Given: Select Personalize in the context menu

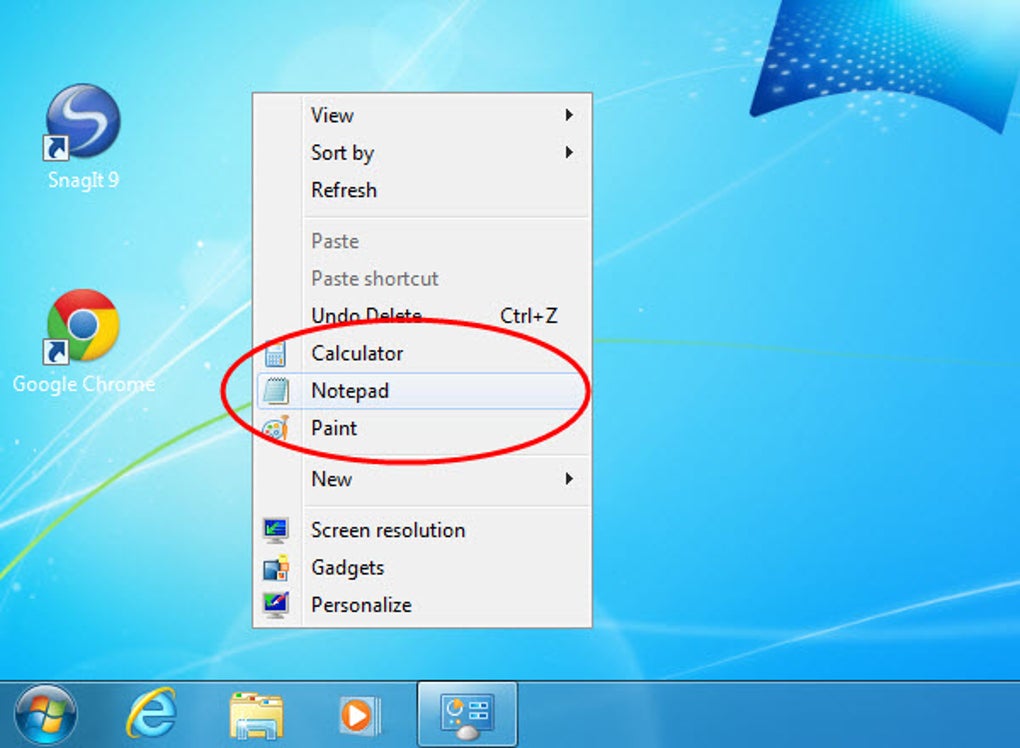Looking at the screenshot, I should [x=422, y=605].
